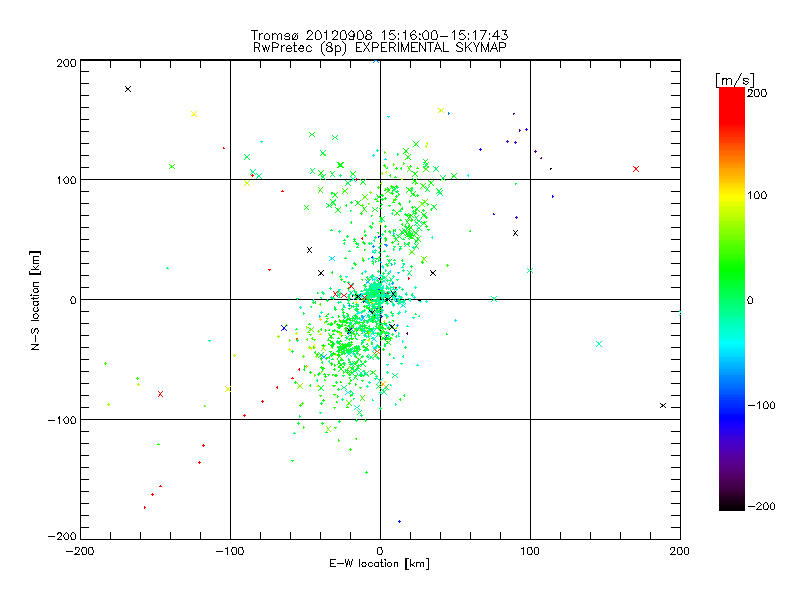Screen dimensions: 800x600
Task: Click the N-S axis tick label "0"
Action: tap(73, 300)
